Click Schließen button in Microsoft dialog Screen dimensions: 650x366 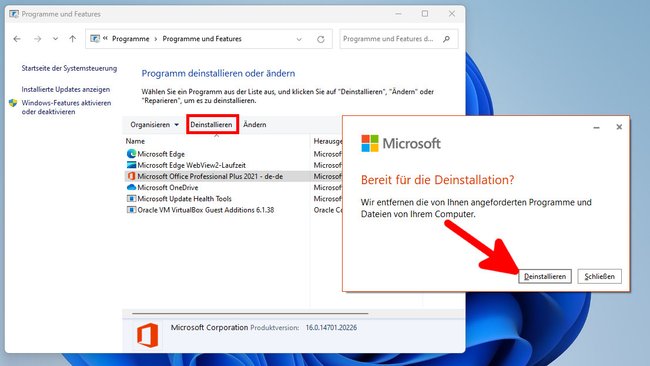point(599,276)
